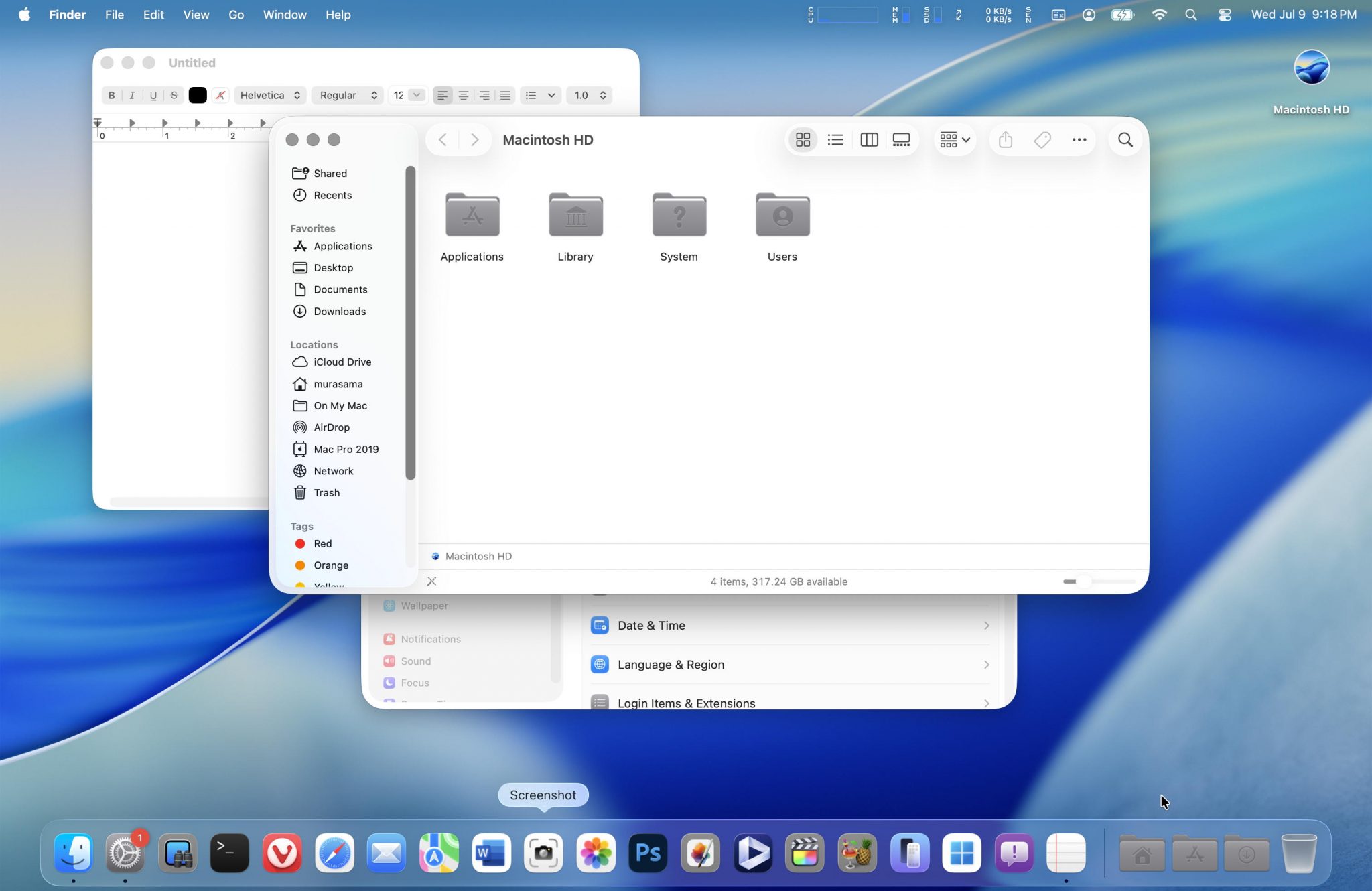The width and height of the screenshot is (1372, 891).
Task: Open the Applications folder thumbnail
Action: click(472, 215)
